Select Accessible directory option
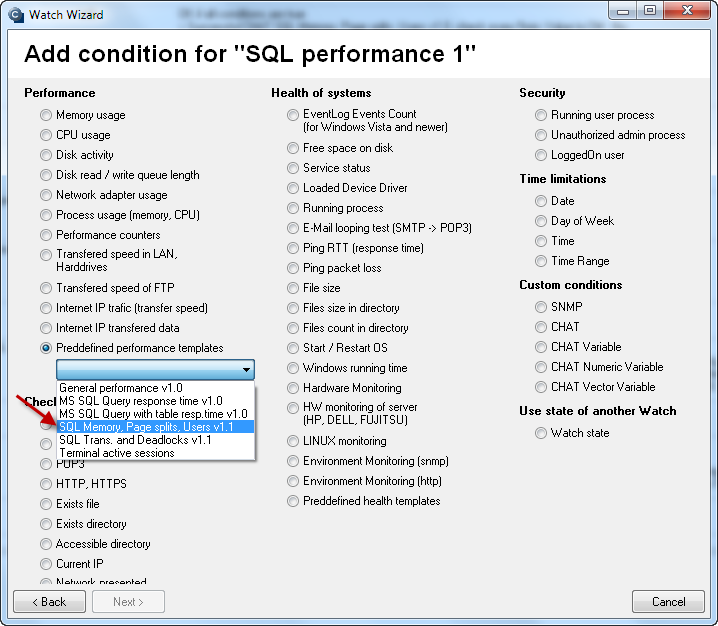The width and height of the screenshot is (718, 626). 46,544
